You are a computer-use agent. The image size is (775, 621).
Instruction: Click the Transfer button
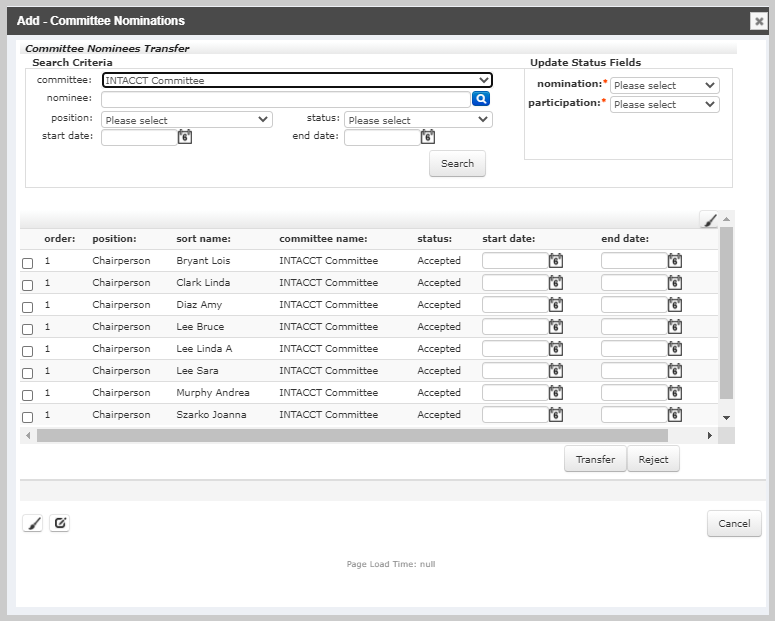(595, 459)
